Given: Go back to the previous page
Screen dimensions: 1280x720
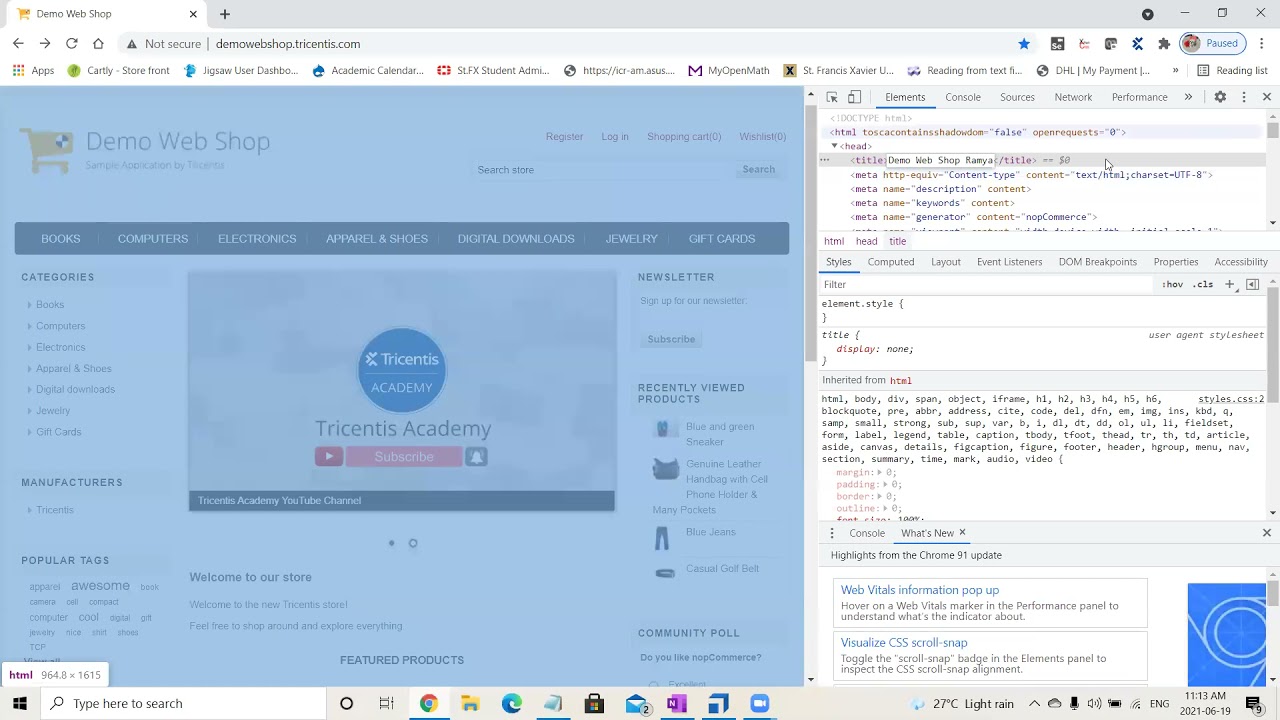Looking at the screenshot, I should pyautogui.click(x=18, y=44).
